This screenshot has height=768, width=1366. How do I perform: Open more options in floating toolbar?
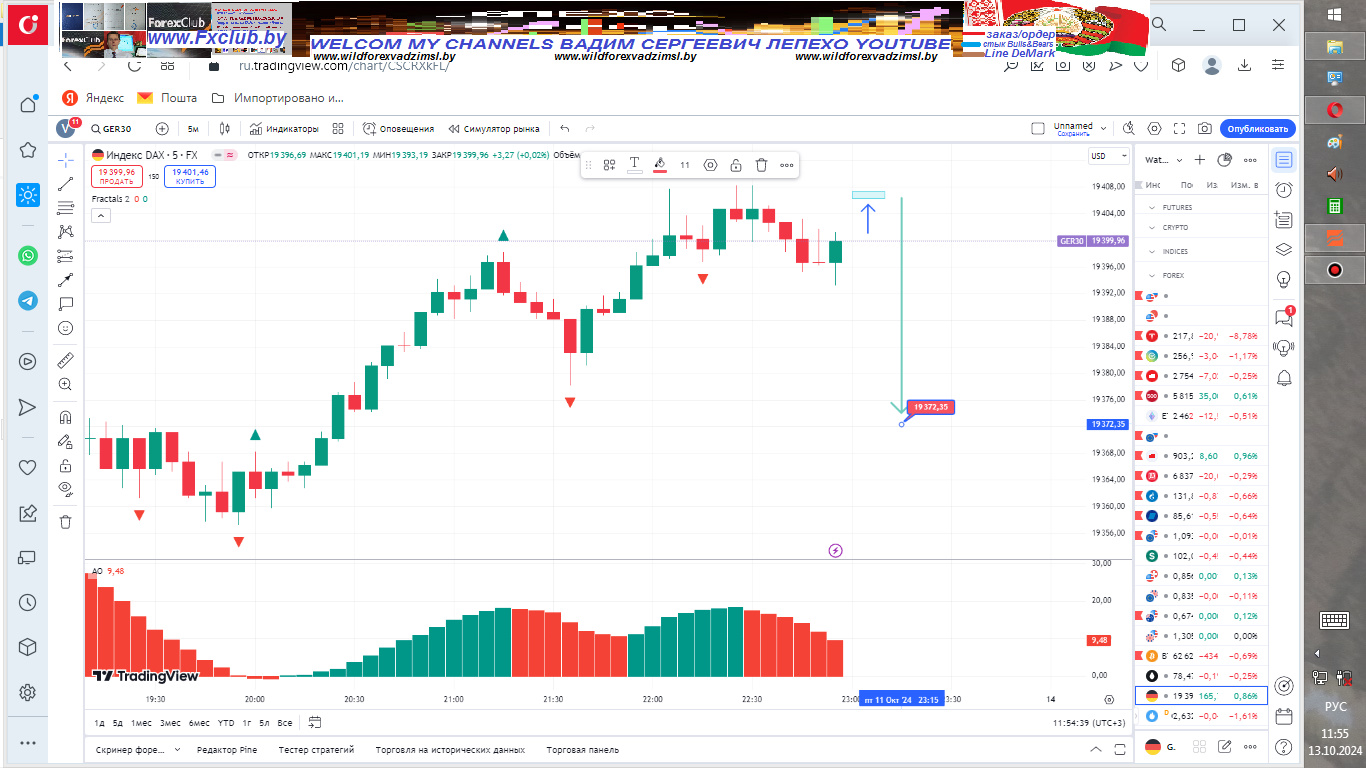pos(787,165)
